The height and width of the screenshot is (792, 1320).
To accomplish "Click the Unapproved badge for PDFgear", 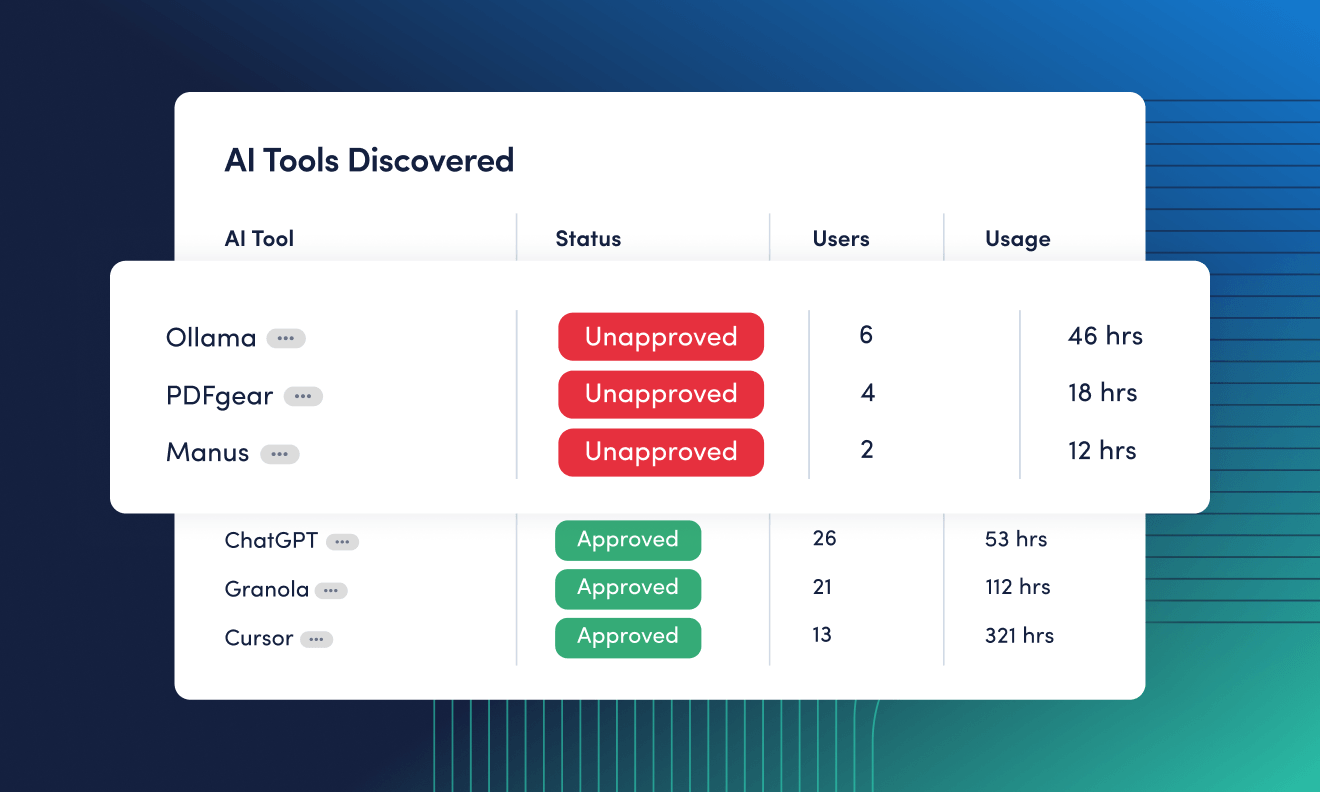I will tap(661, 394).
